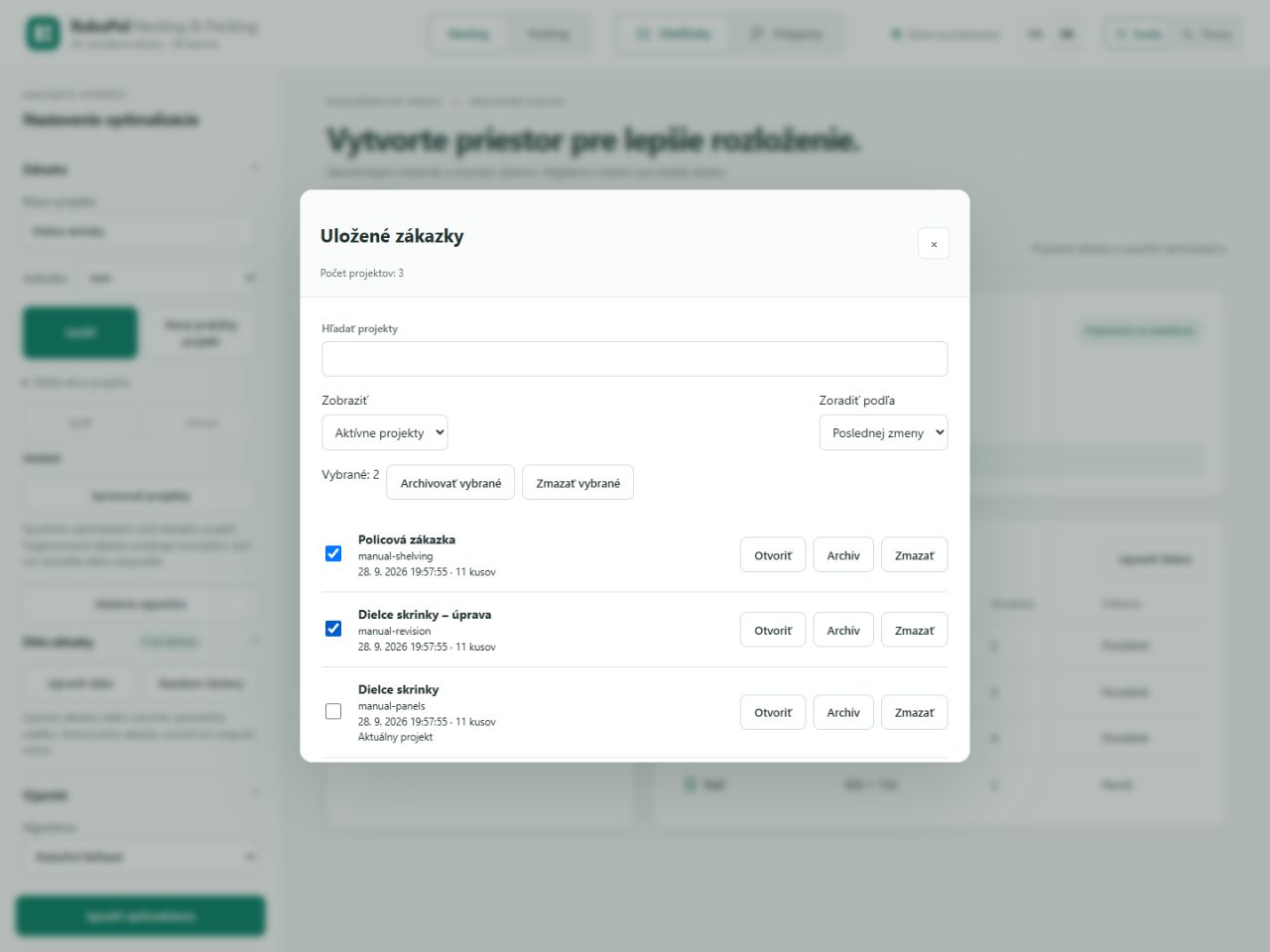Click the timestamp under manual-shelving

click(427, 572)
